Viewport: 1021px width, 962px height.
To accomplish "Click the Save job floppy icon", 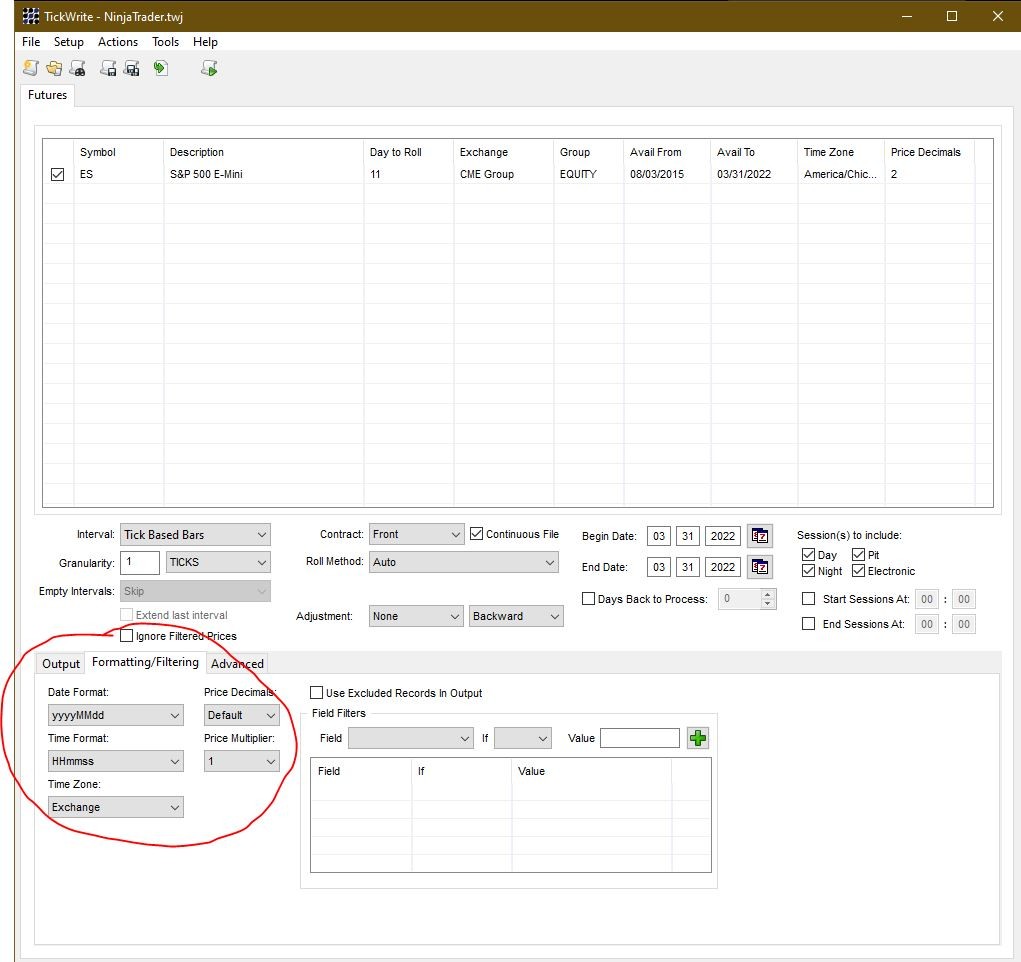I will (108, 68).
